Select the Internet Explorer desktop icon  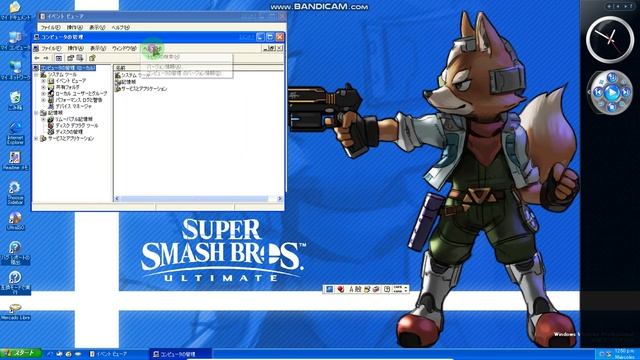coord(15,133)
